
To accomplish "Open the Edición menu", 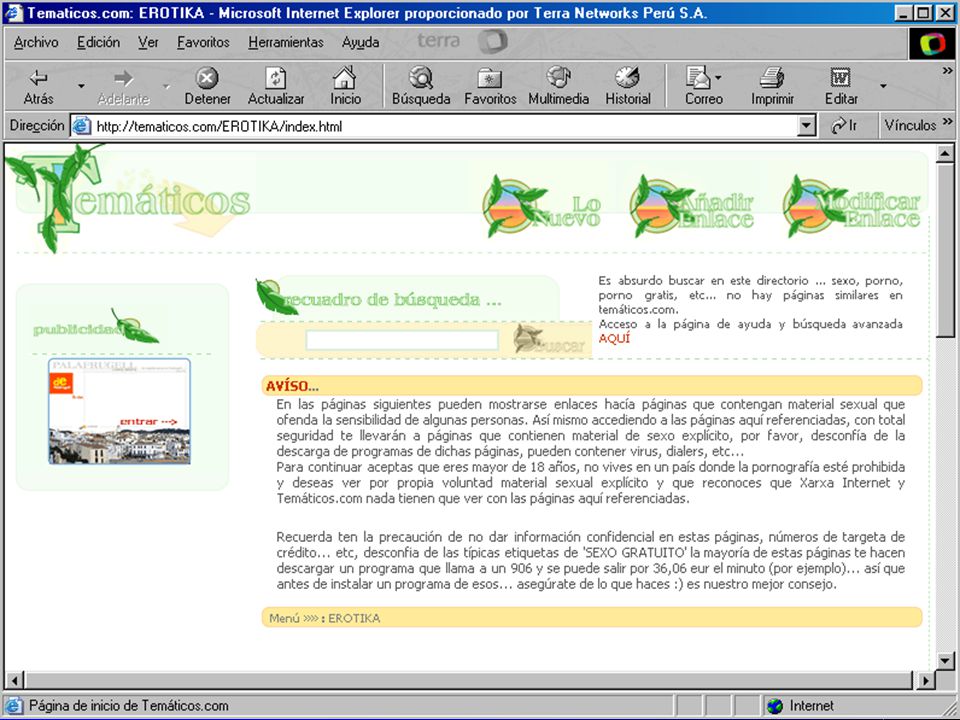I will click(99, 42).
